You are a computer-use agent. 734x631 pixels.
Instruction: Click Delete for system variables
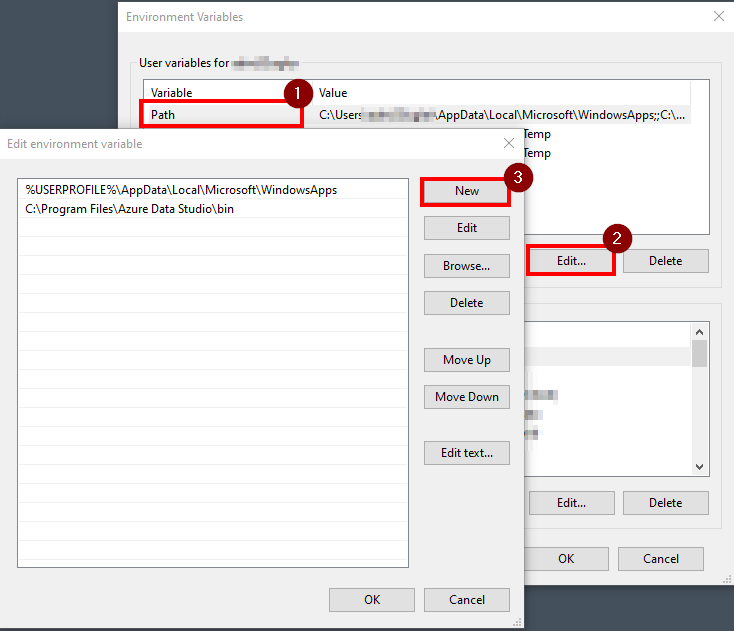[665, 503]
